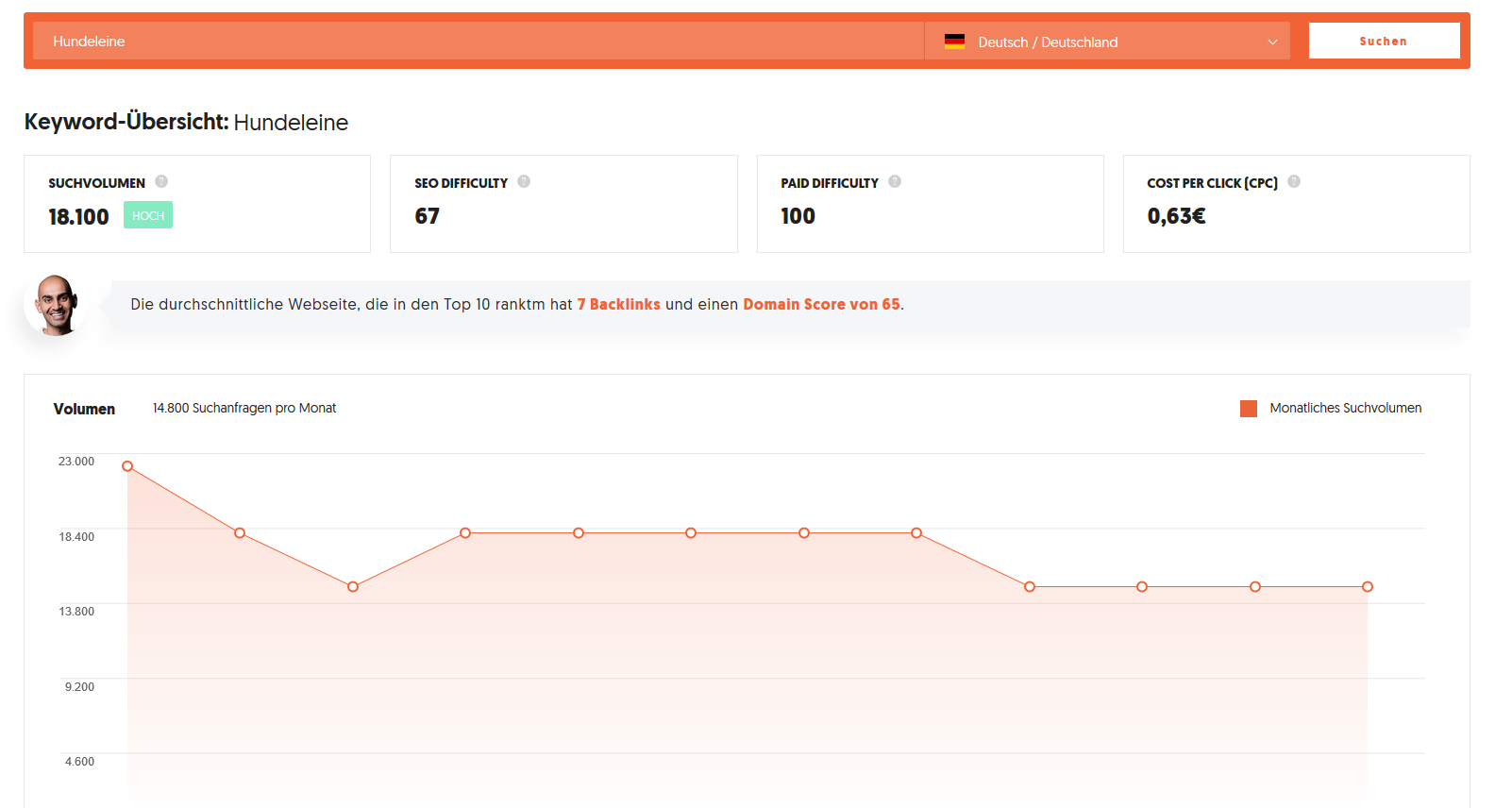Image resolution: width=1512 pixels, height=808 pixels.
Task: Open the Deutsch / Deutschland language dropdown
Action: pos(1107,41)
